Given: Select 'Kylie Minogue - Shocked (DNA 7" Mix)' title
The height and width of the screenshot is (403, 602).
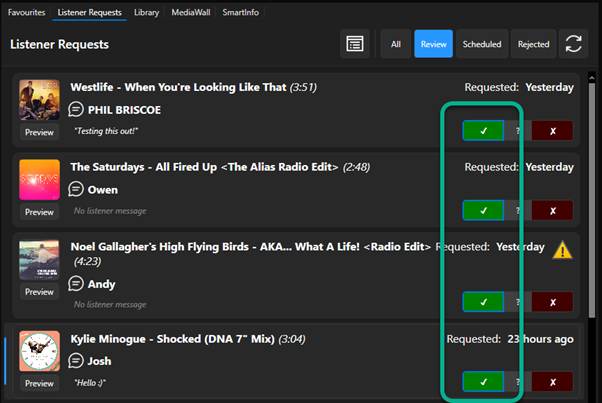Looking at the screenshot, I should (x=172, y=339).
